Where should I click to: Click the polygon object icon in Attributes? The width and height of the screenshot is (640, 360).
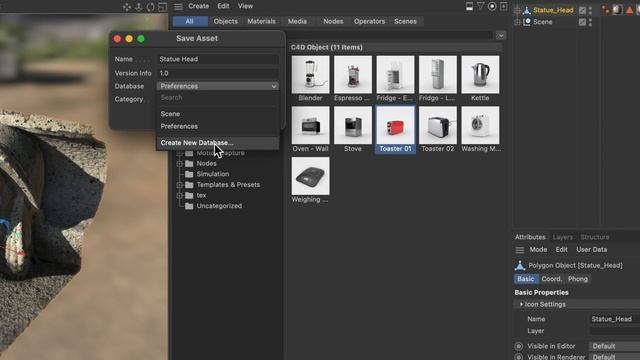pos(520,266)
